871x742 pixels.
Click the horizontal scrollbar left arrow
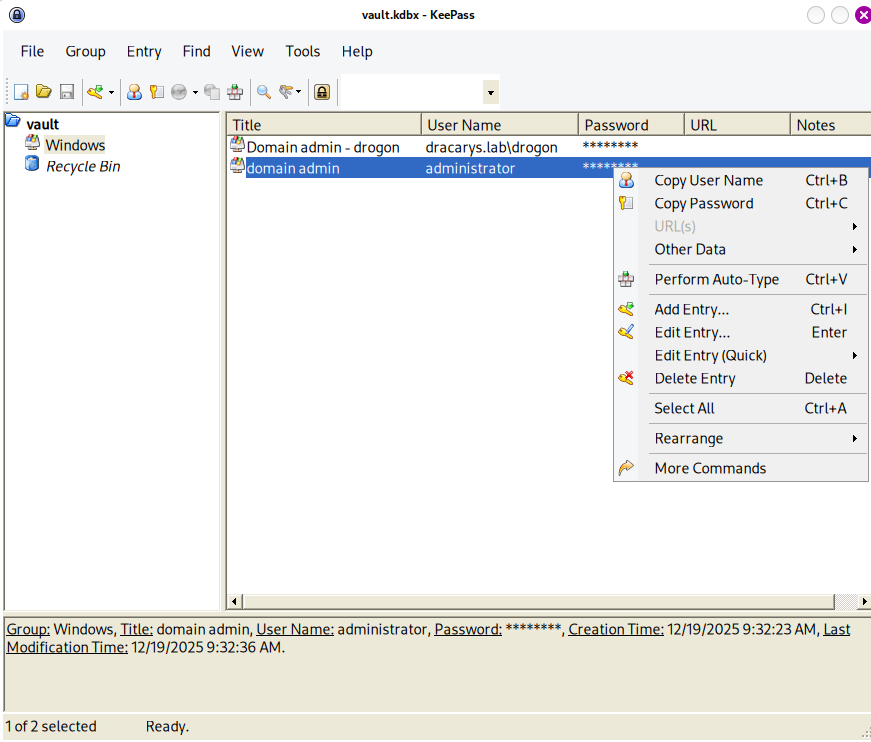[234, 601]
